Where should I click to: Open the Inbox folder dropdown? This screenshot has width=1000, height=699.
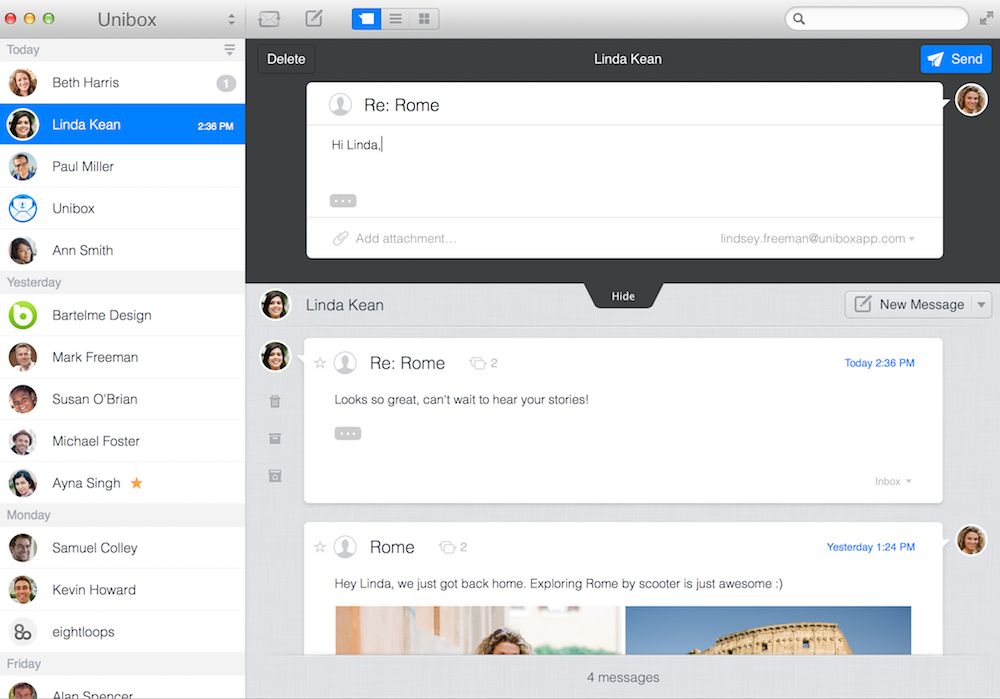point(893,482)
